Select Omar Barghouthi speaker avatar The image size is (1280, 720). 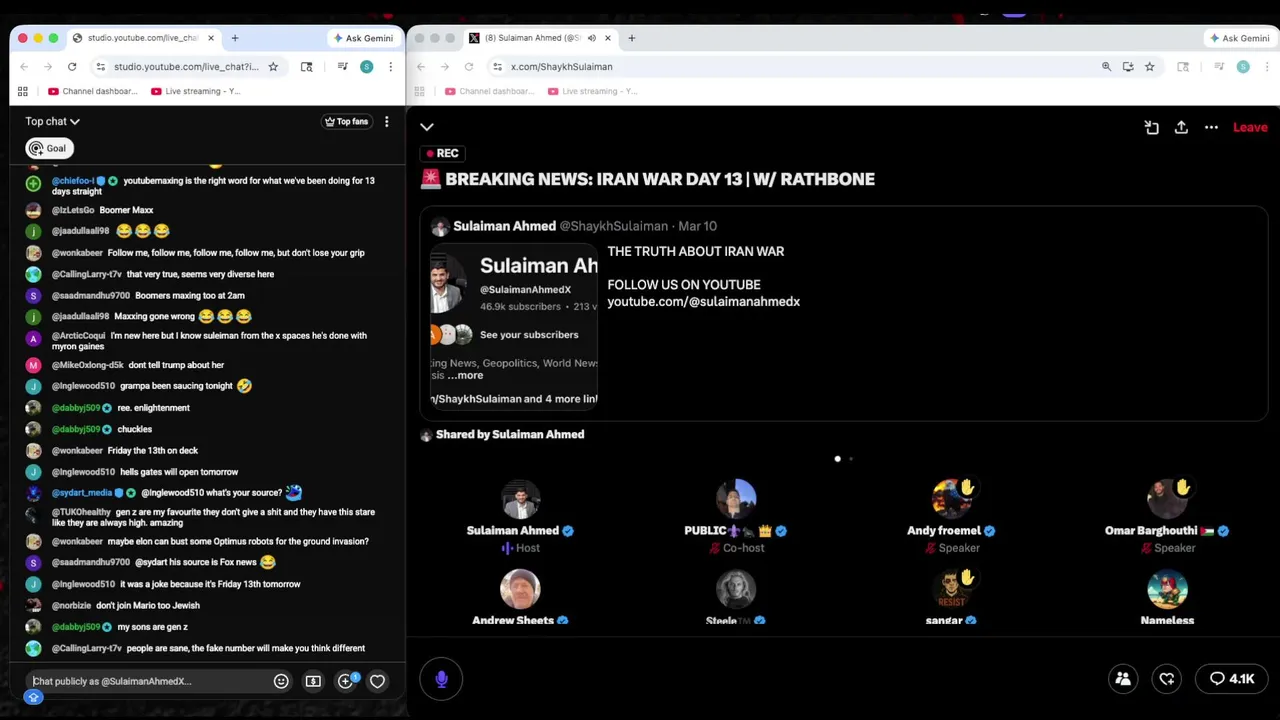click(1167, 499)
